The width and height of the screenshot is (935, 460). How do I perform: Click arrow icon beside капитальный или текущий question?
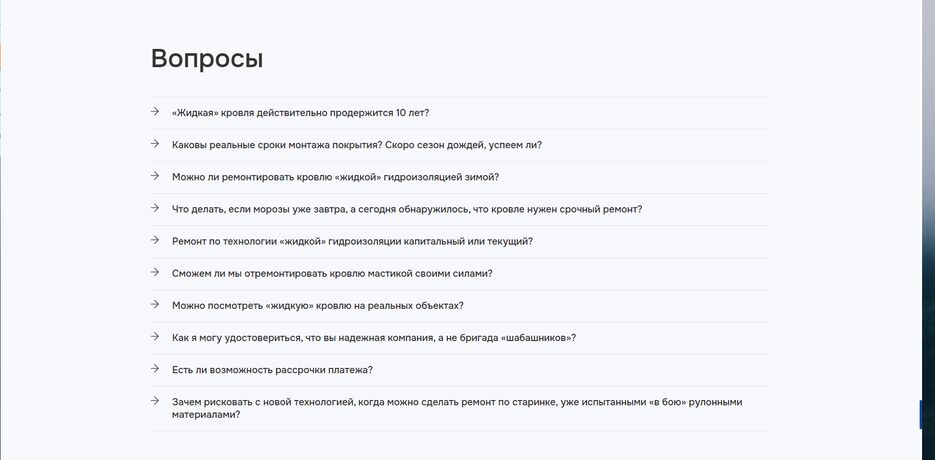pyautogui.click(x=154, y=240)
